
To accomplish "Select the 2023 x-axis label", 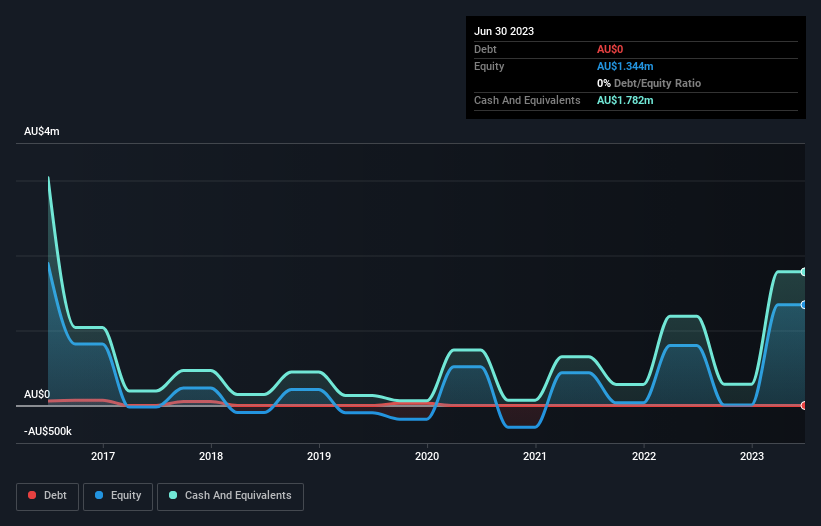I will point(752,456).
